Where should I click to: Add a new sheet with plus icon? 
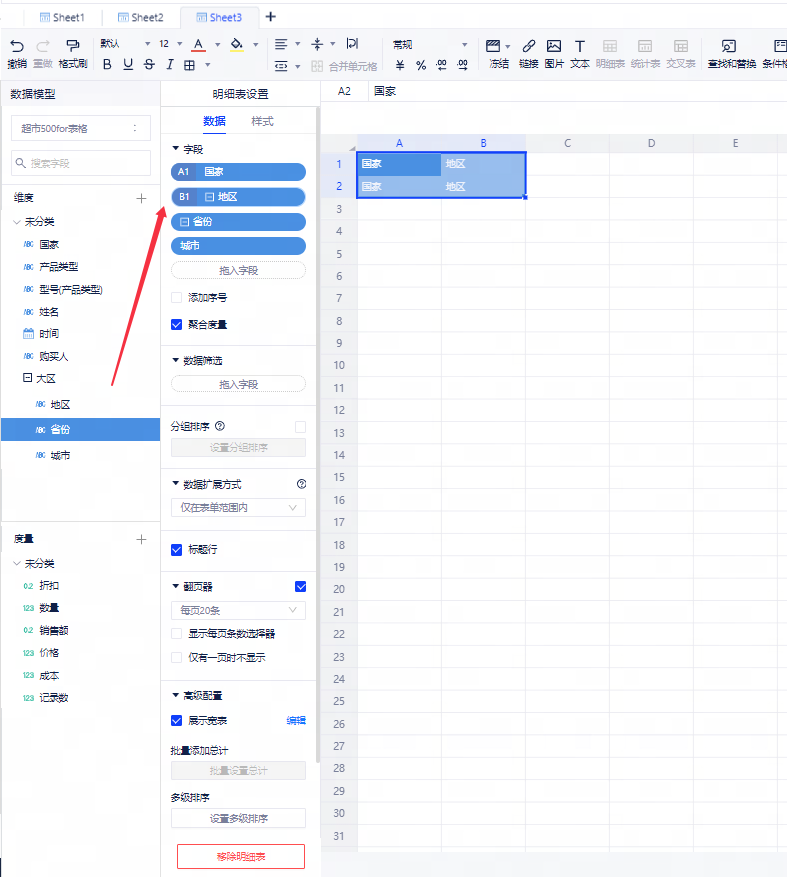click(x=271, y=17)
